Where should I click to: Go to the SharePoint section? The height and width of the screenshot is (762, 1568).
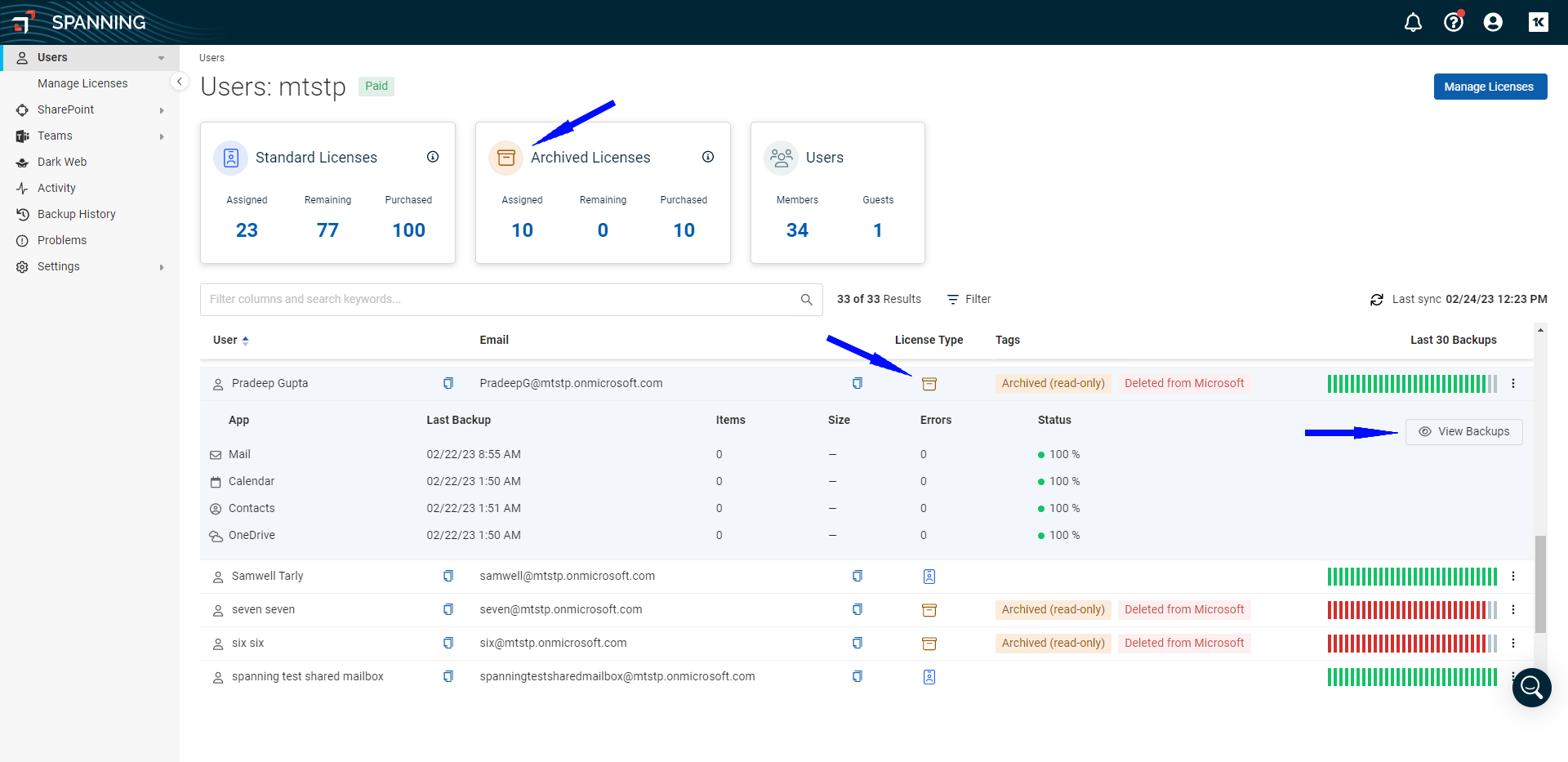click(x=65, y=109)
